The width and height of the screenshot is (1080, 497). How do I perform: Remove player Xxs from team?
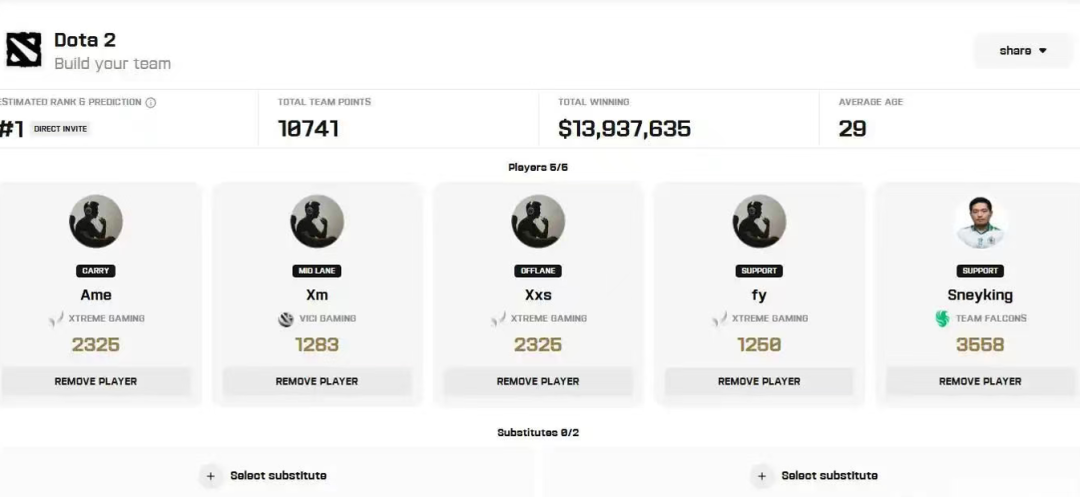point(538,381)
